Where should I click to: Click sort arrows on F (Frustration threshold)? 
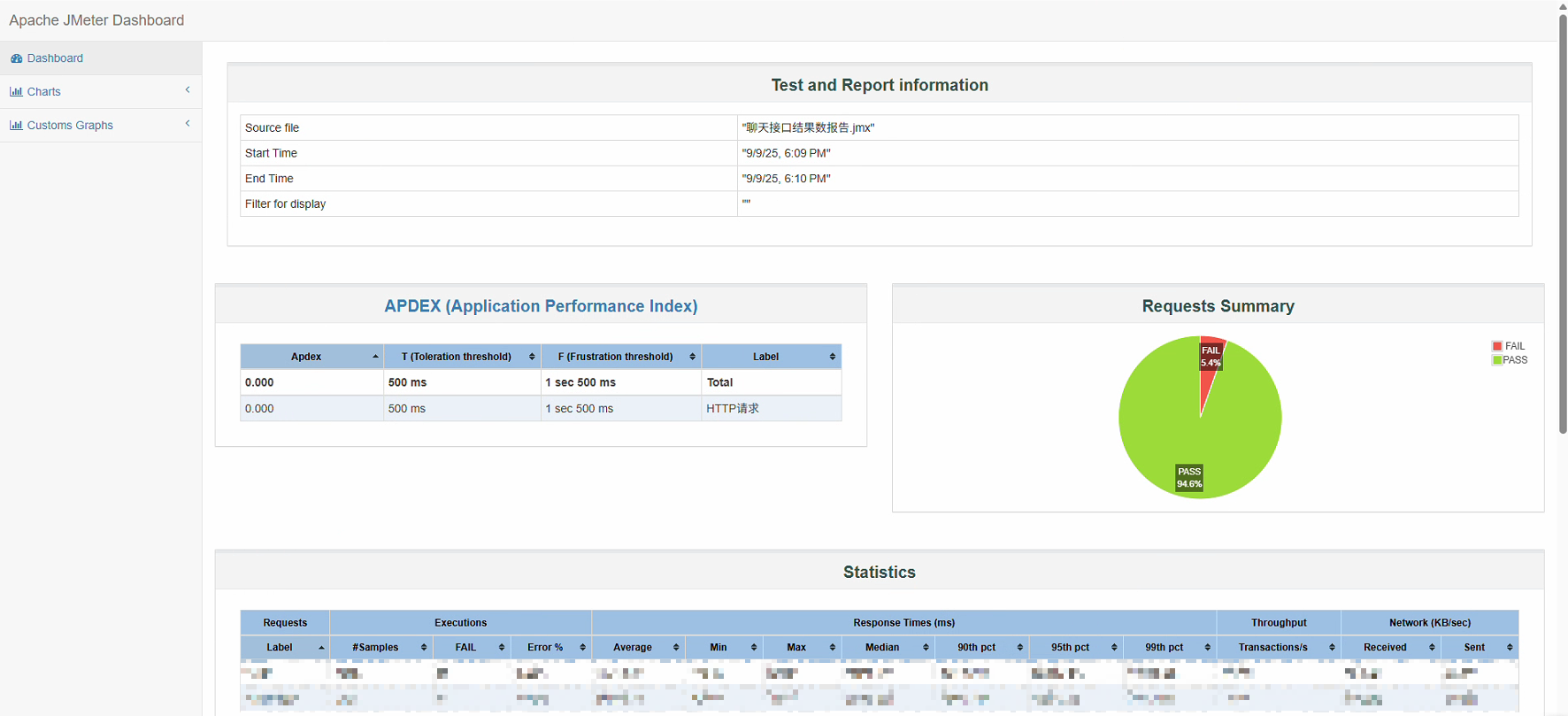[692, 357]
